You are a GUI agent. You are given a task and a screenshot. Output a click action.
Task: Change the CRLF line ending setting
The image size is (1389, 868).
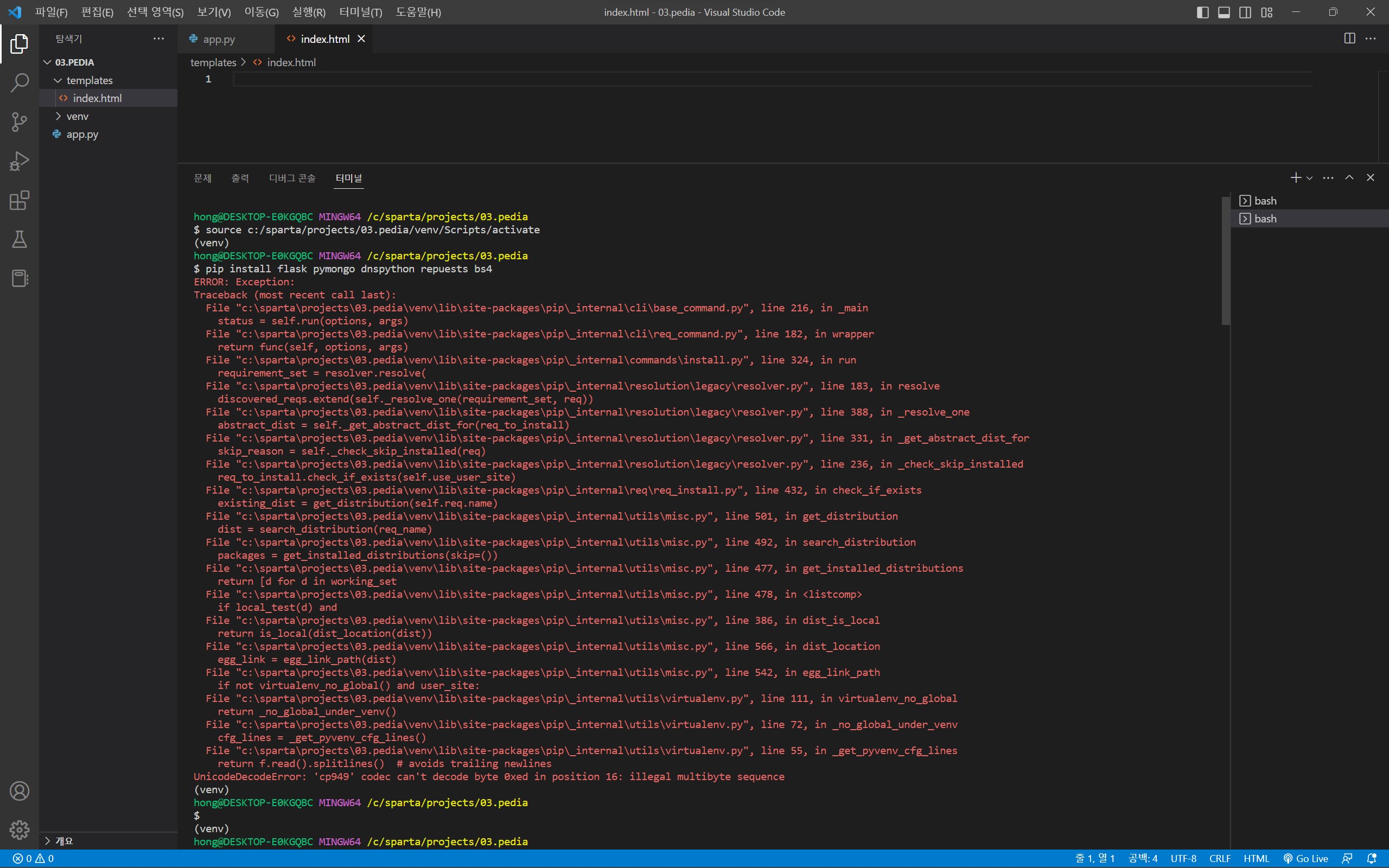pyautogui.click(x=1220, y=858)
